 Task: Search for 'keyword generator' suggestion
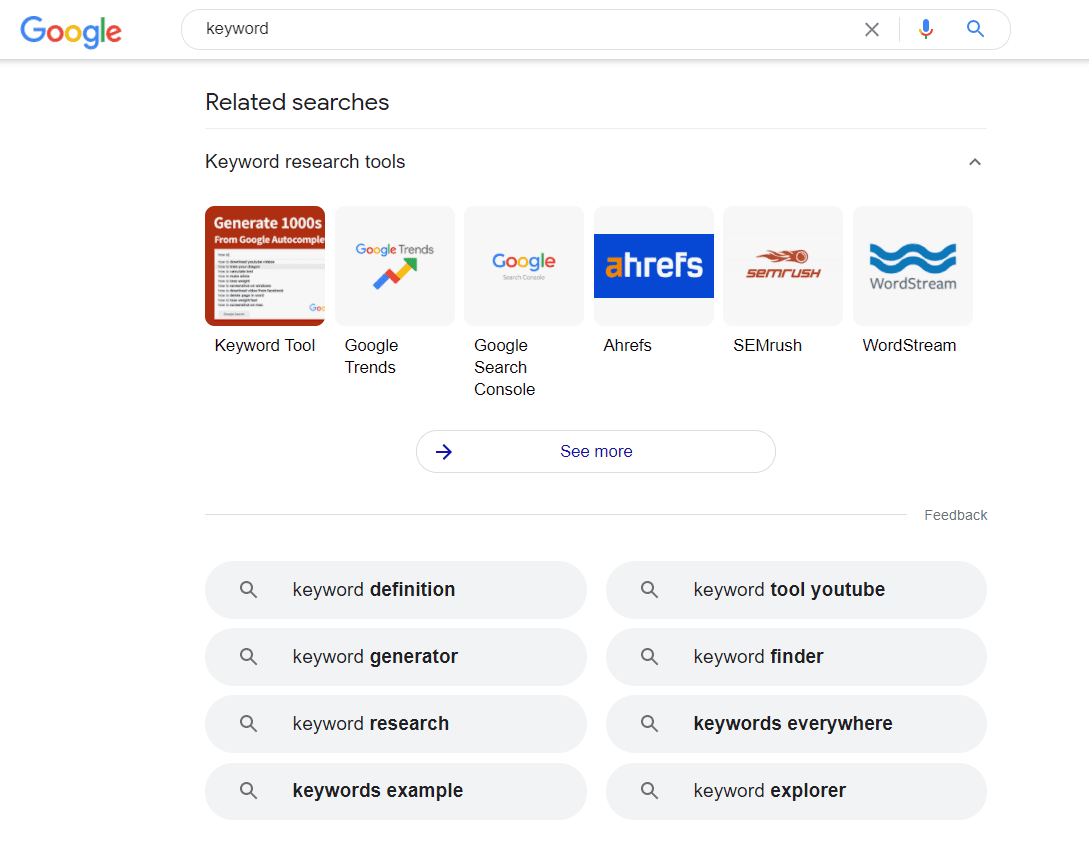396,657
